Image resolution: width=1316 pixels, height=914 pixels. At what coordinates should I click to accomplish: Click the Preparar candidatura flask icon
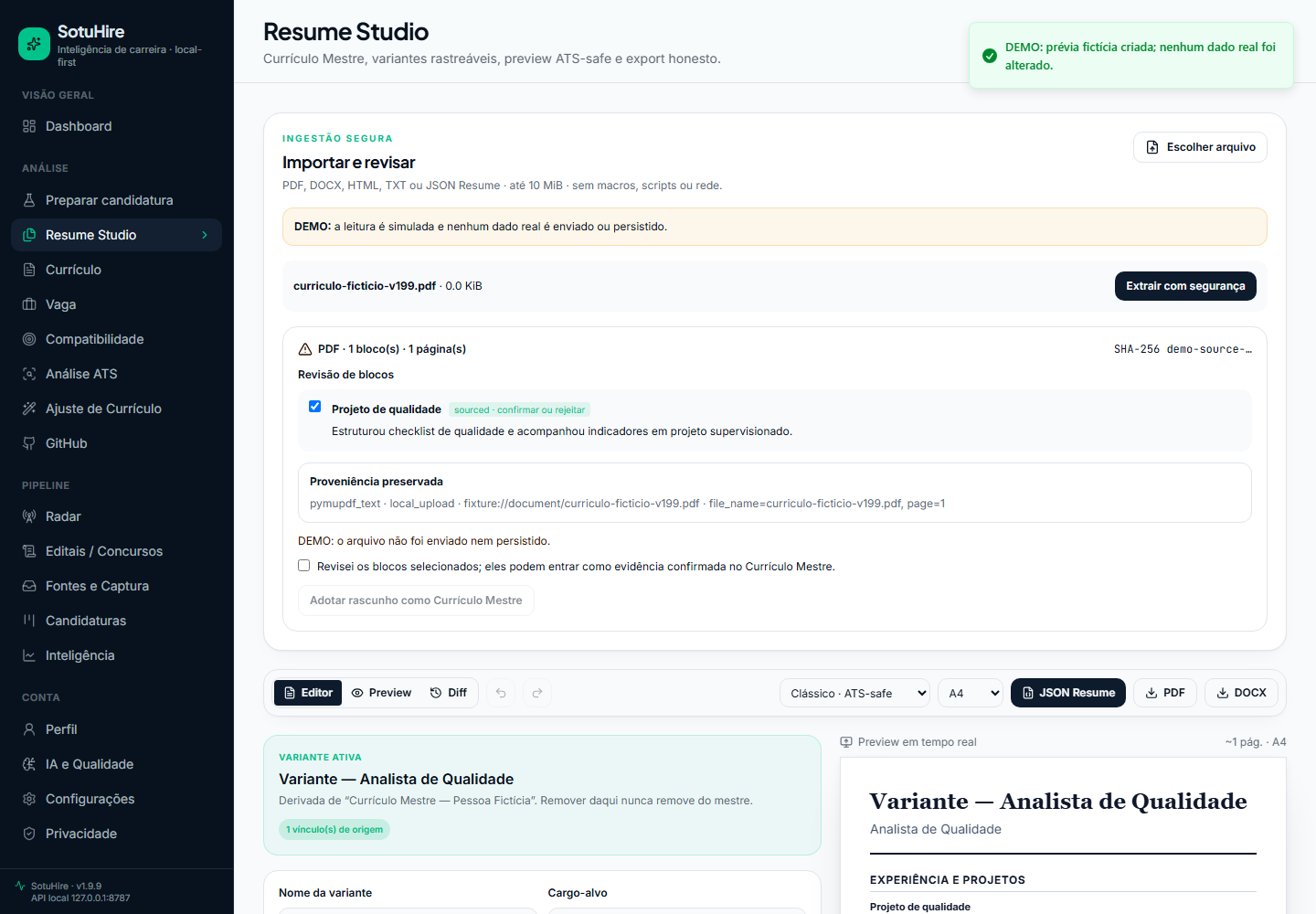[x=29, y=200]
